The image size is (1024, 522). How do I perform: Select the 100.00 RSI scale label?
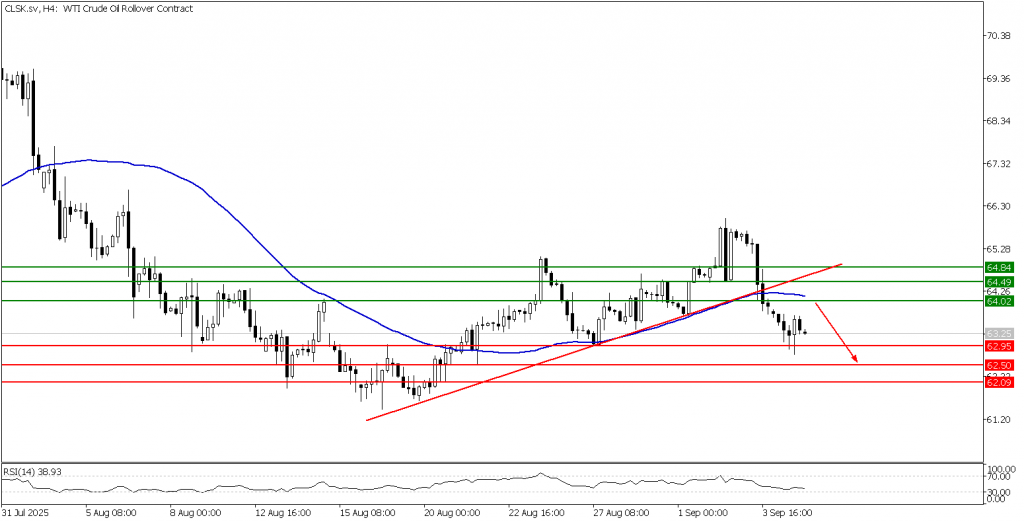point(1001,470)
